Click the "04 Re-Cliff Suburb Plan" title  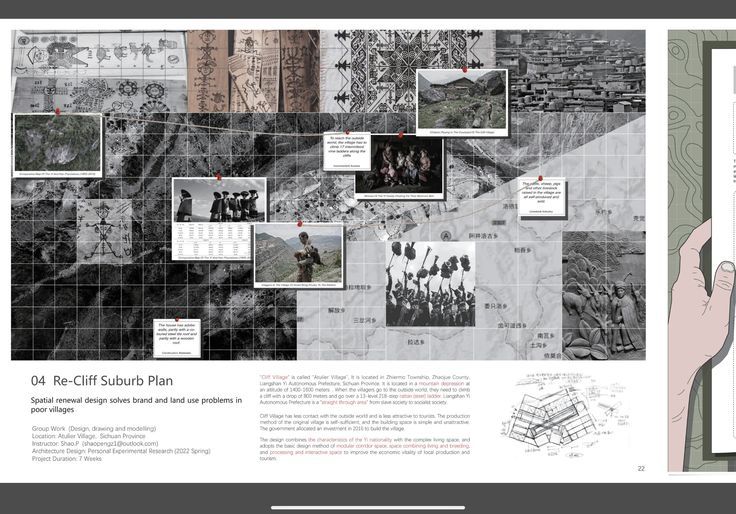(x=101, y=381)
